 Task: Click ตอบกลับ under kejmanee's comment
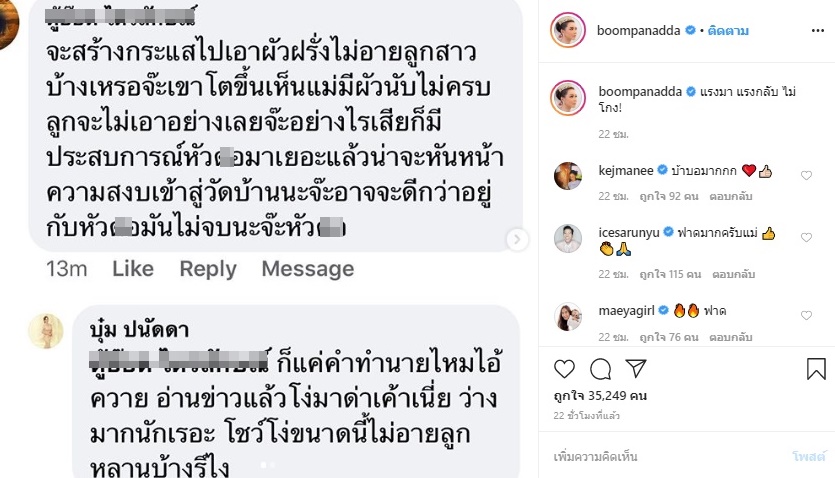tap(731, 196)
